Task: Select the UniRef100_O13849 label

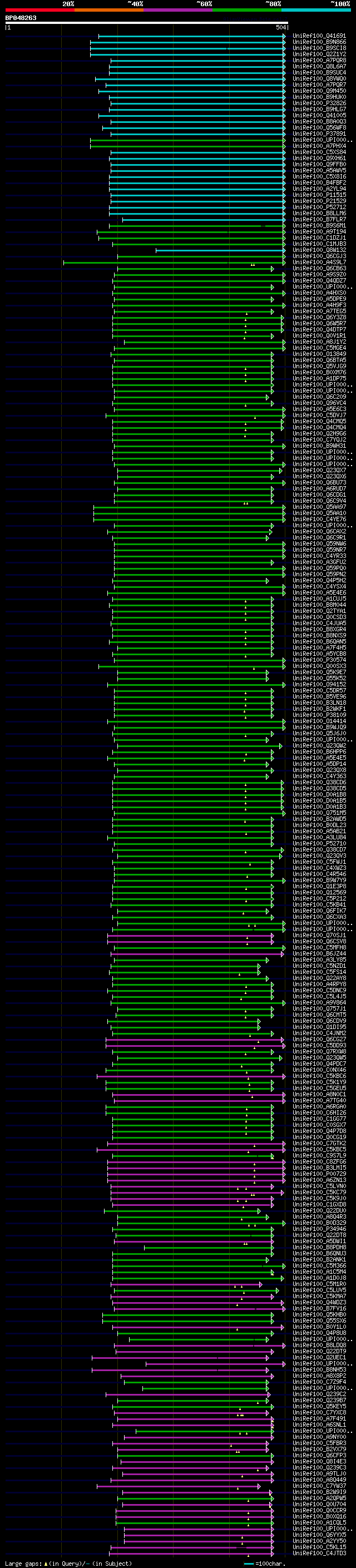Action: 319,354
